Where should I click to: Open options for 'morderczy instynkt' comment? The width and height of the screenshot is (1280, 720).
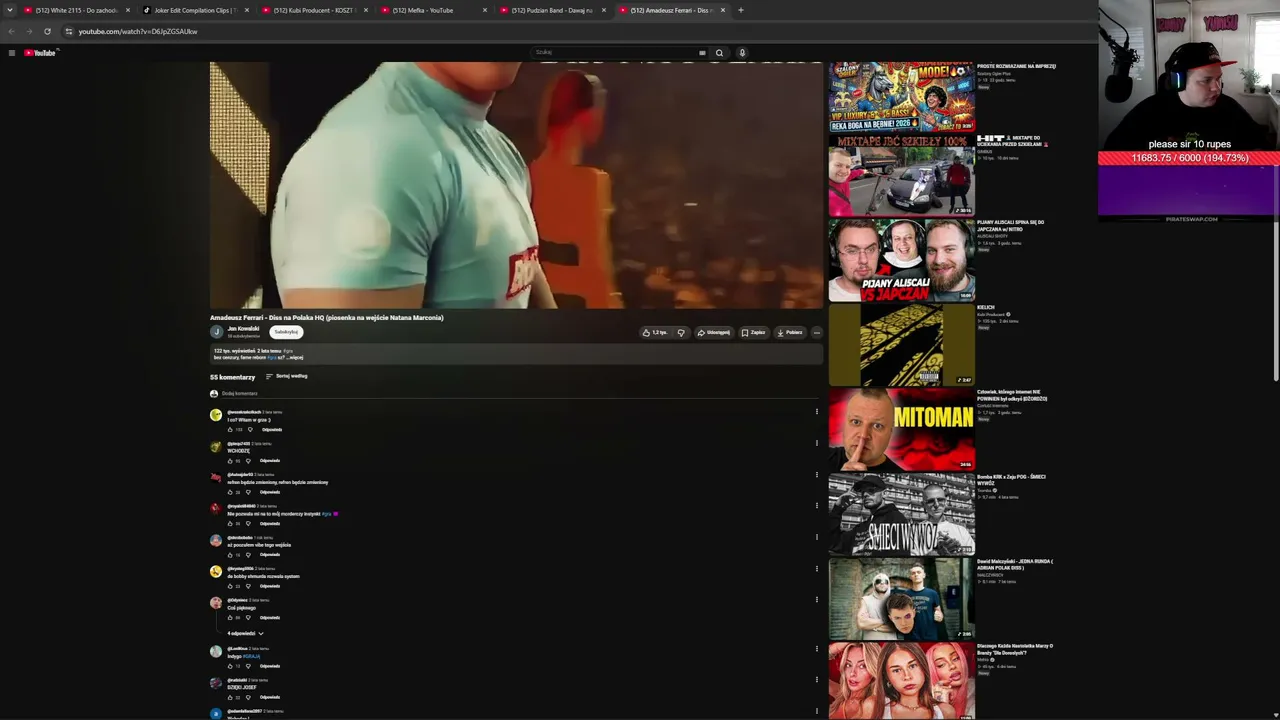coord(816,506)
